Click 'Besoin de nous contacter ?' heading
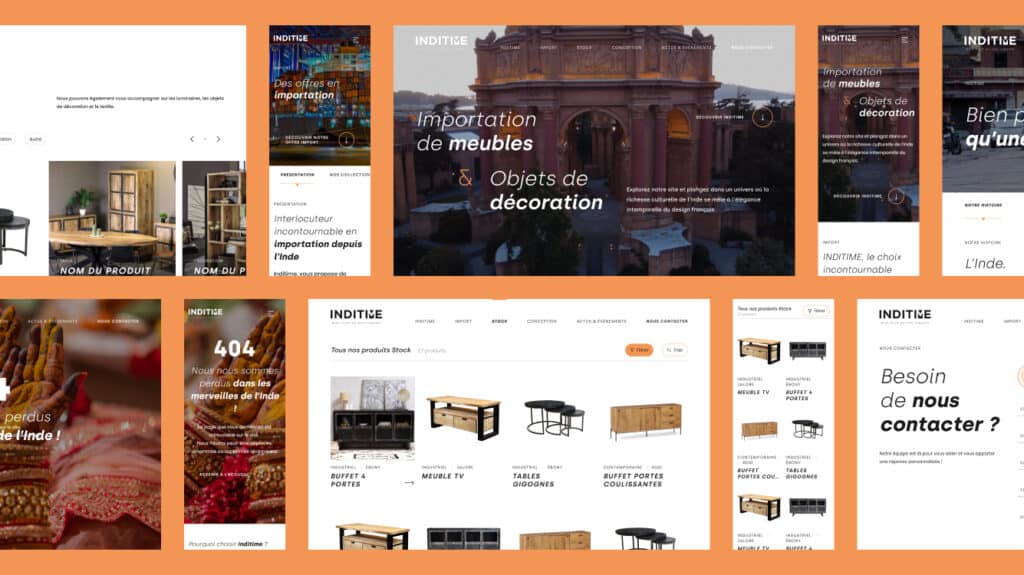The image size is (1024, 575). pyautogui.click(x=940, y=401)
